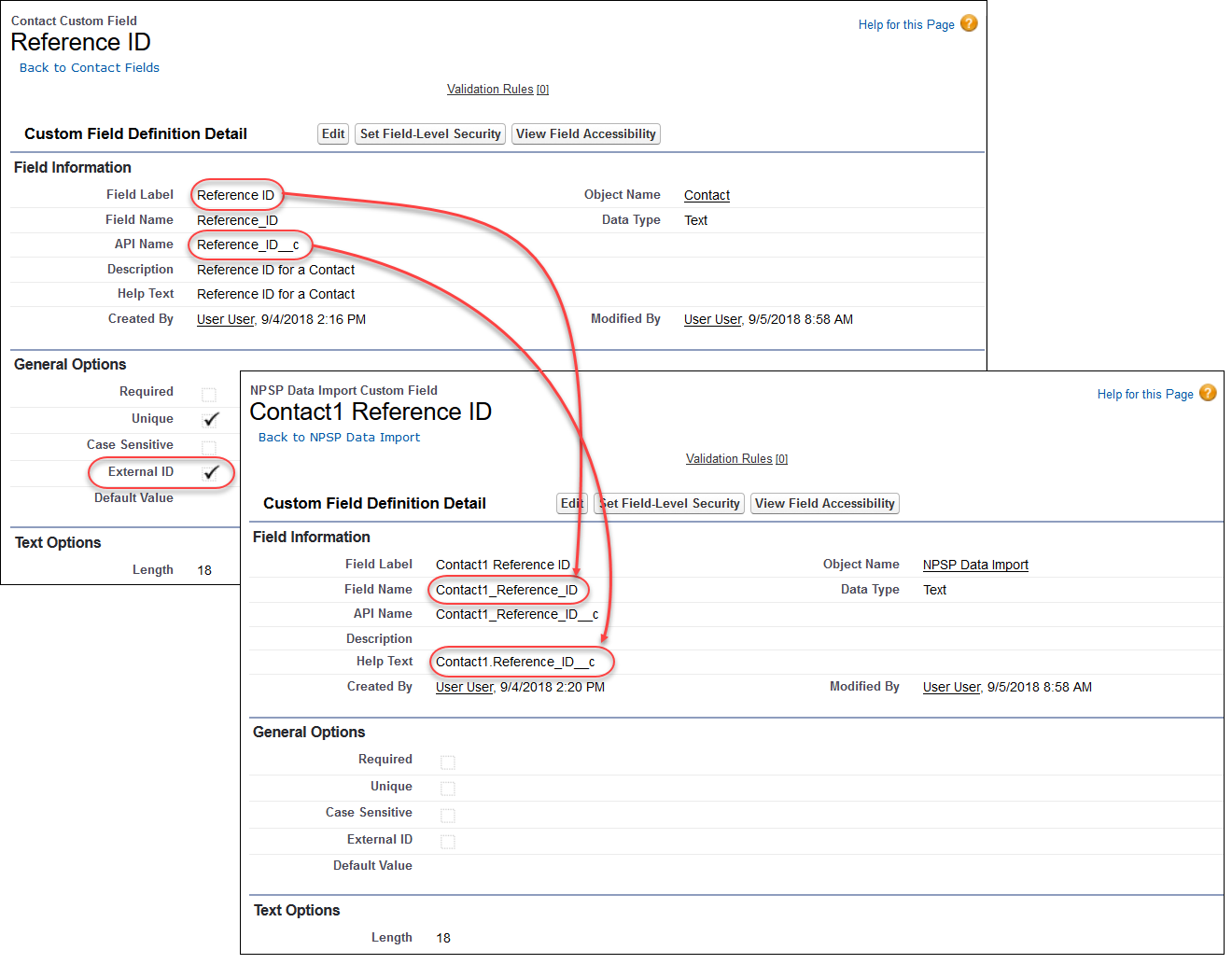Viewport: 1232px width, 964px height.
Task: Click Edit button in Reference ID window
Action: pos(333,134)
